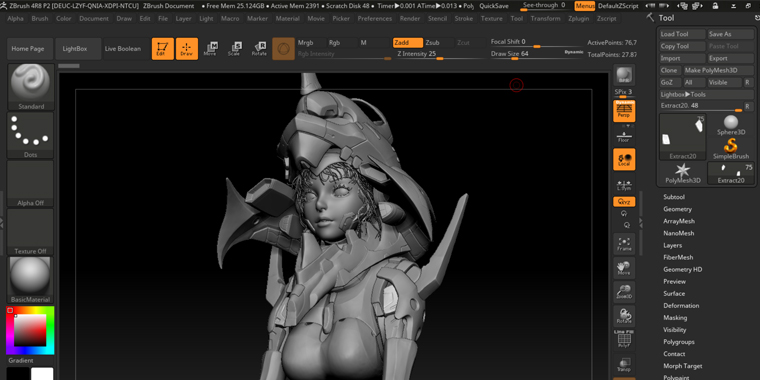
Task: Click the Rotate view navigation button
Action: 624,316
